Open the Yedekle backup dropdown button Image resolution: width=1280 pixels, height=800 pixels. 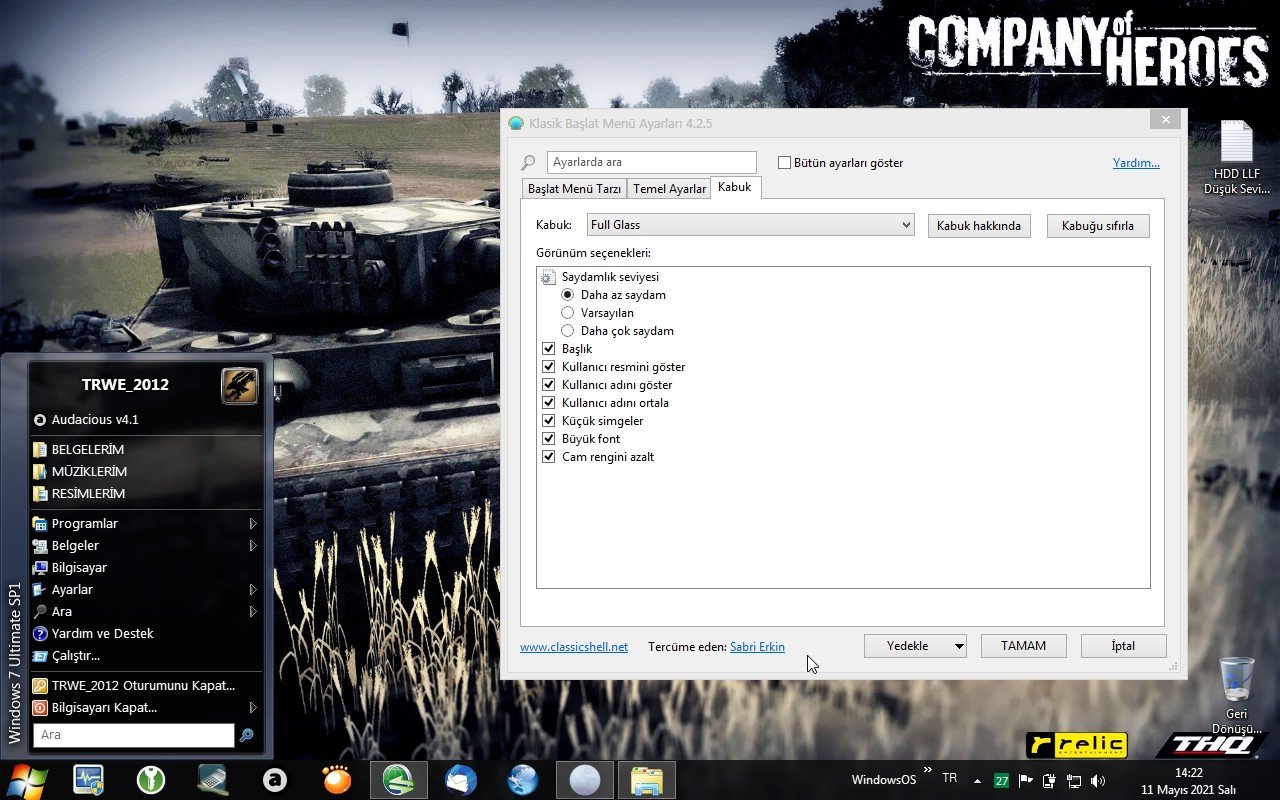pyautogui.click(x=915, y=646)
